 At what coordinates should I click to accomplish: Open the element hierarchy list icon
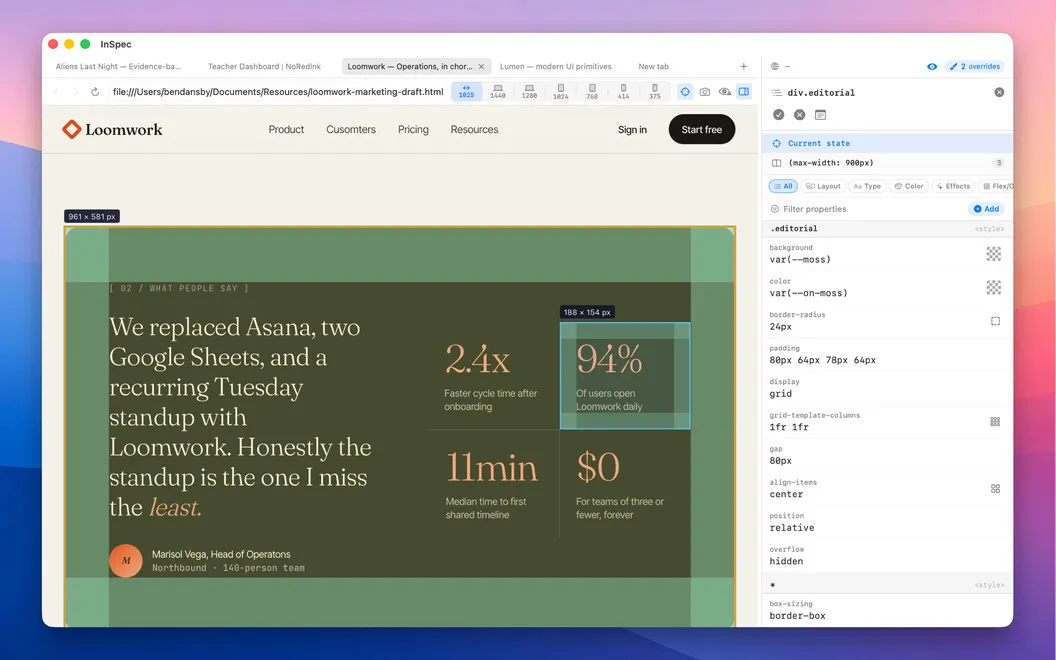[x=777, y=93]
